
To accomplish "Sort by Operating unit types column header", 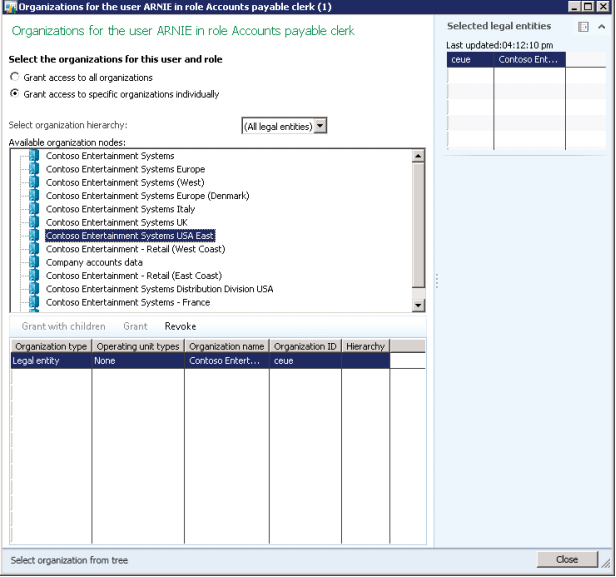I will [x=138, y=346].
